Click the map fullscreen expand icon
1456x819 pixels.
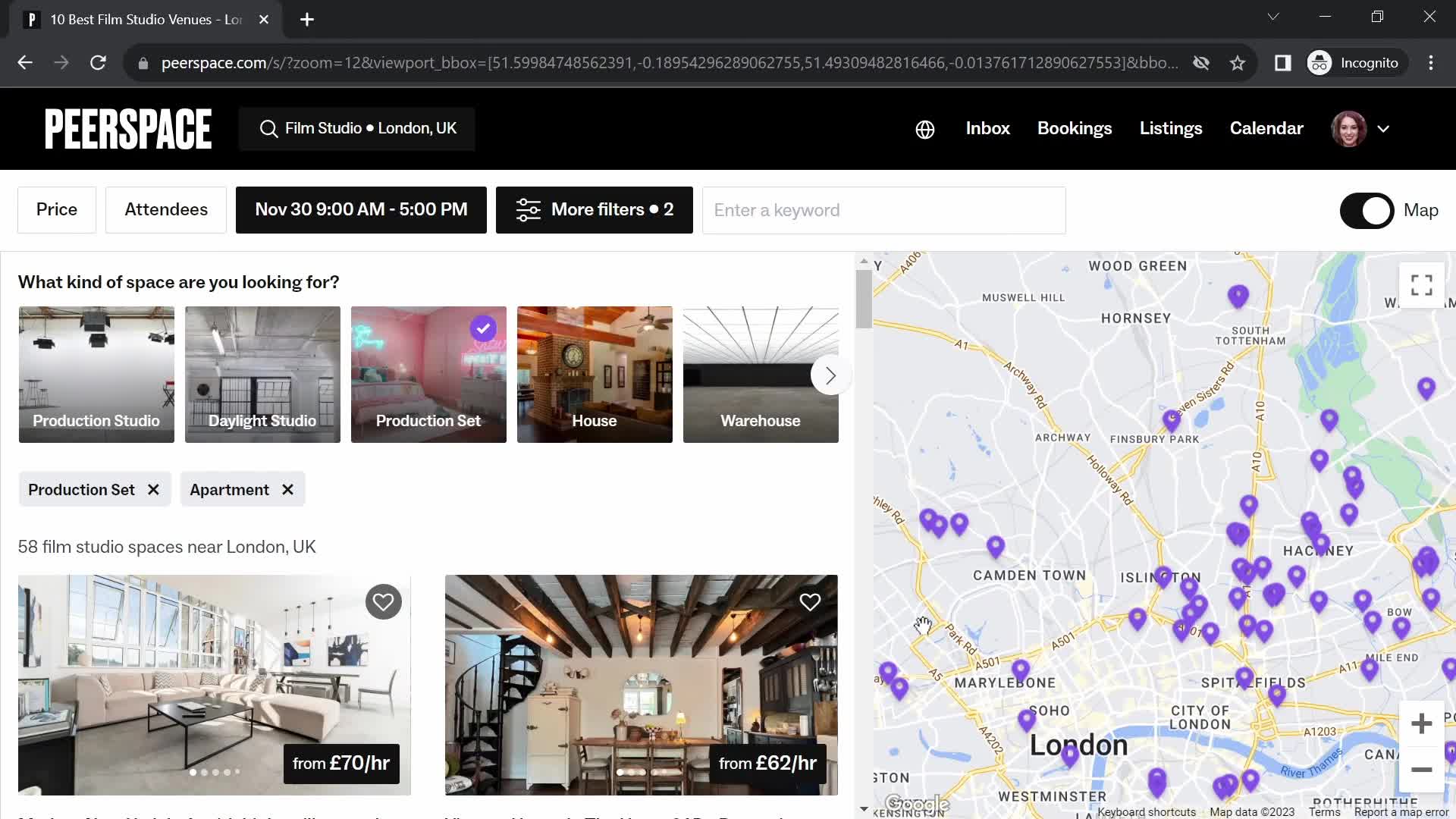1420,285
